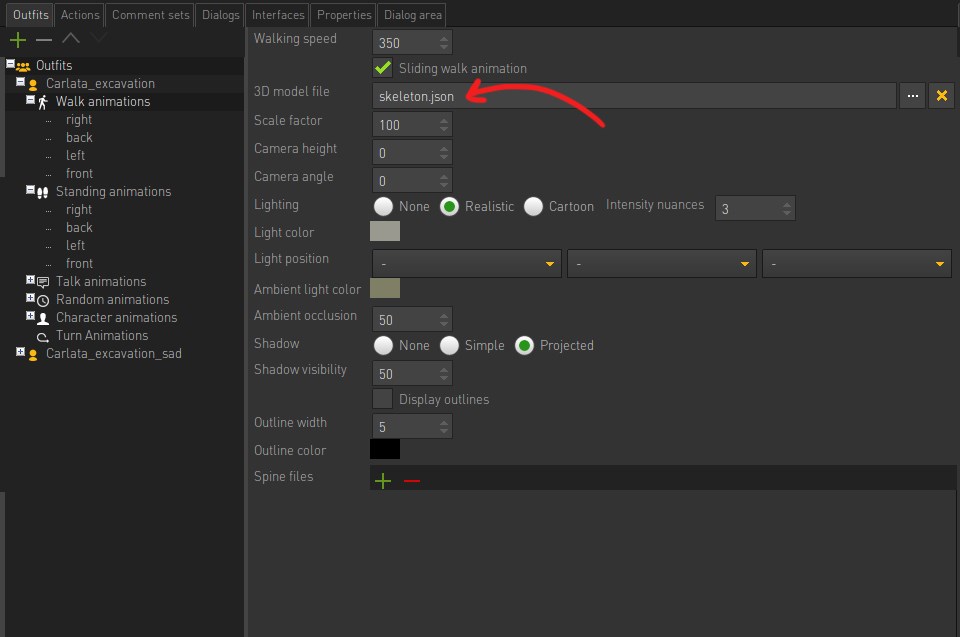Viewport: 960px width, 637px height.
Task: Decrease the Scale factor using down arrow
Action: [444, 130]
